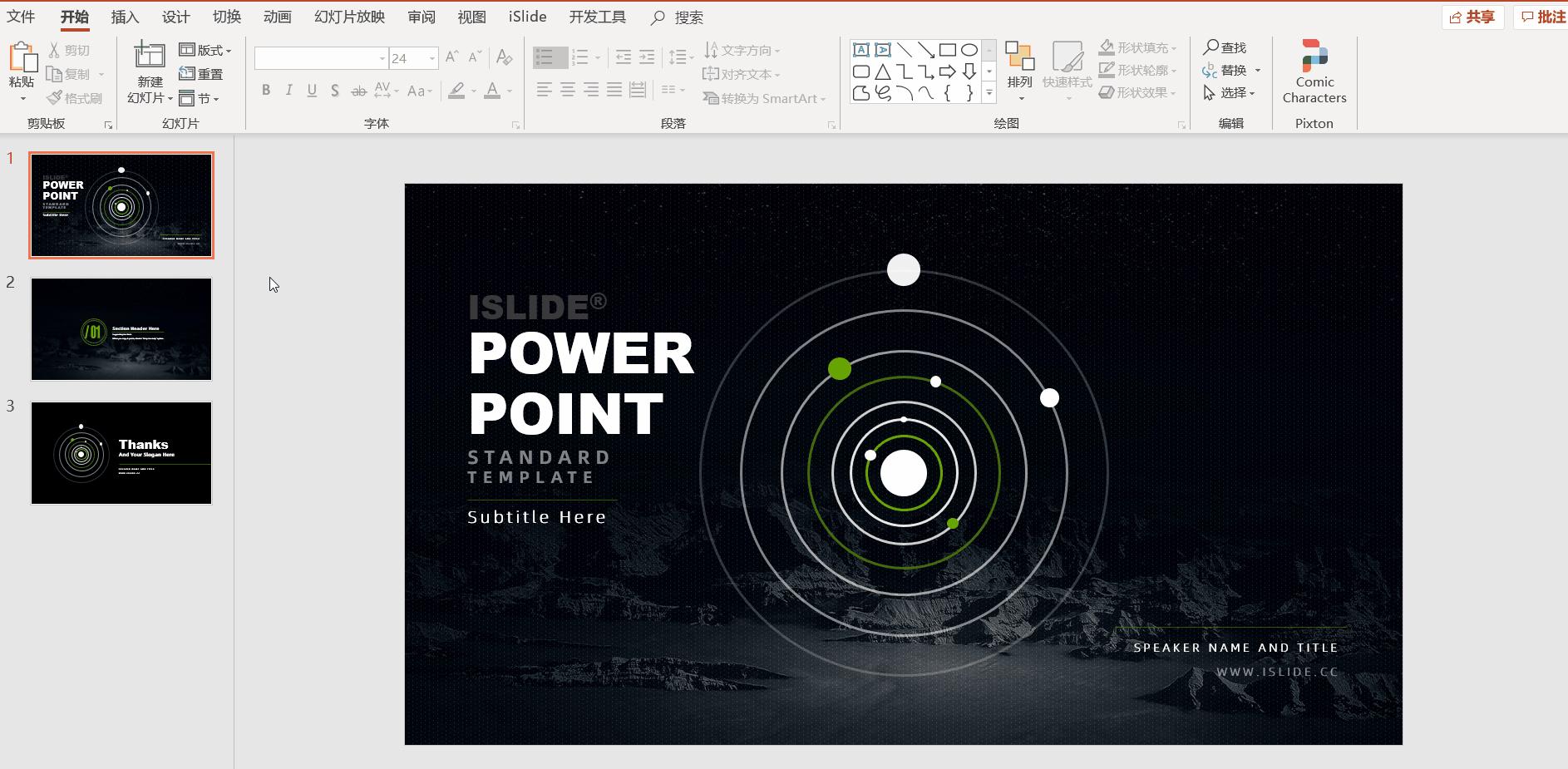Click the Find (查找) magnifier icon

coord(1211,47)
